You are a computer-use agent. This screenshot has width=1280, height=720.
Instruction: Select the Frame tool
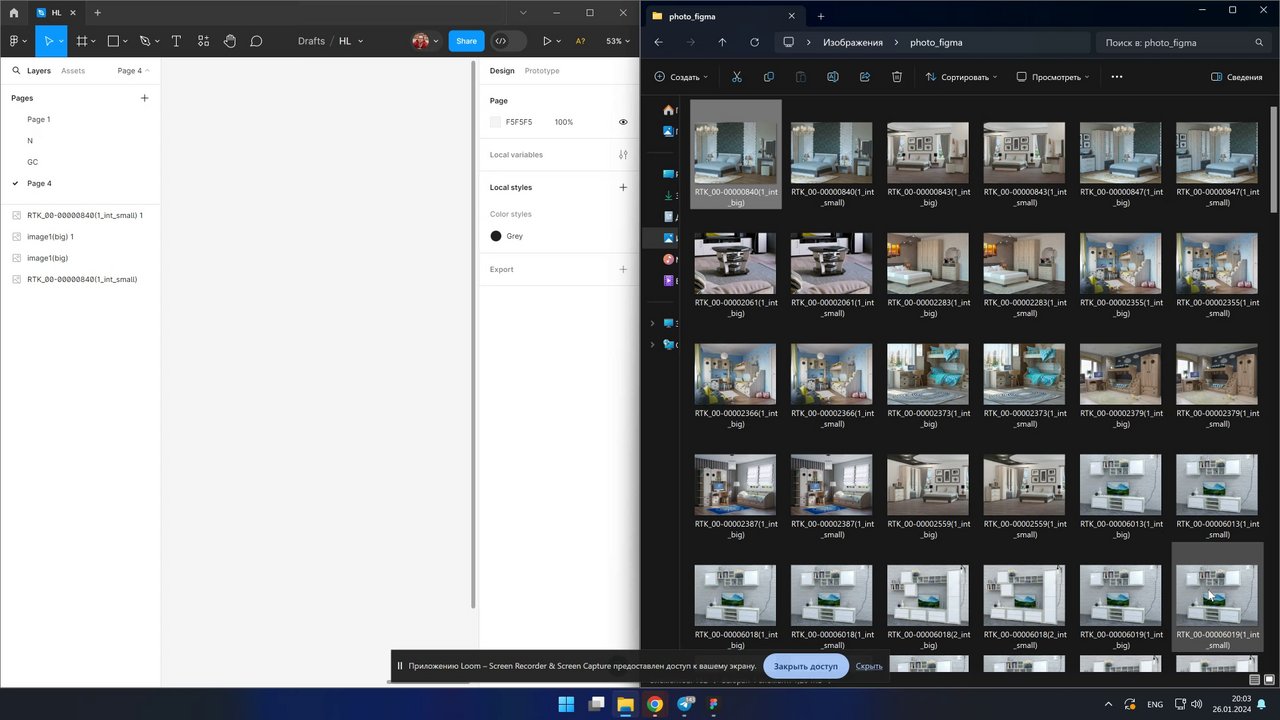pos(82,41)
